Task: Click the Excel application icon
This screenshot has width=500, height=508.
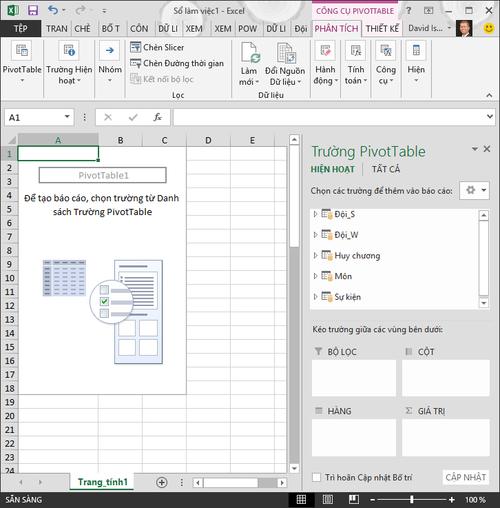Action: (x=13, y=10)
